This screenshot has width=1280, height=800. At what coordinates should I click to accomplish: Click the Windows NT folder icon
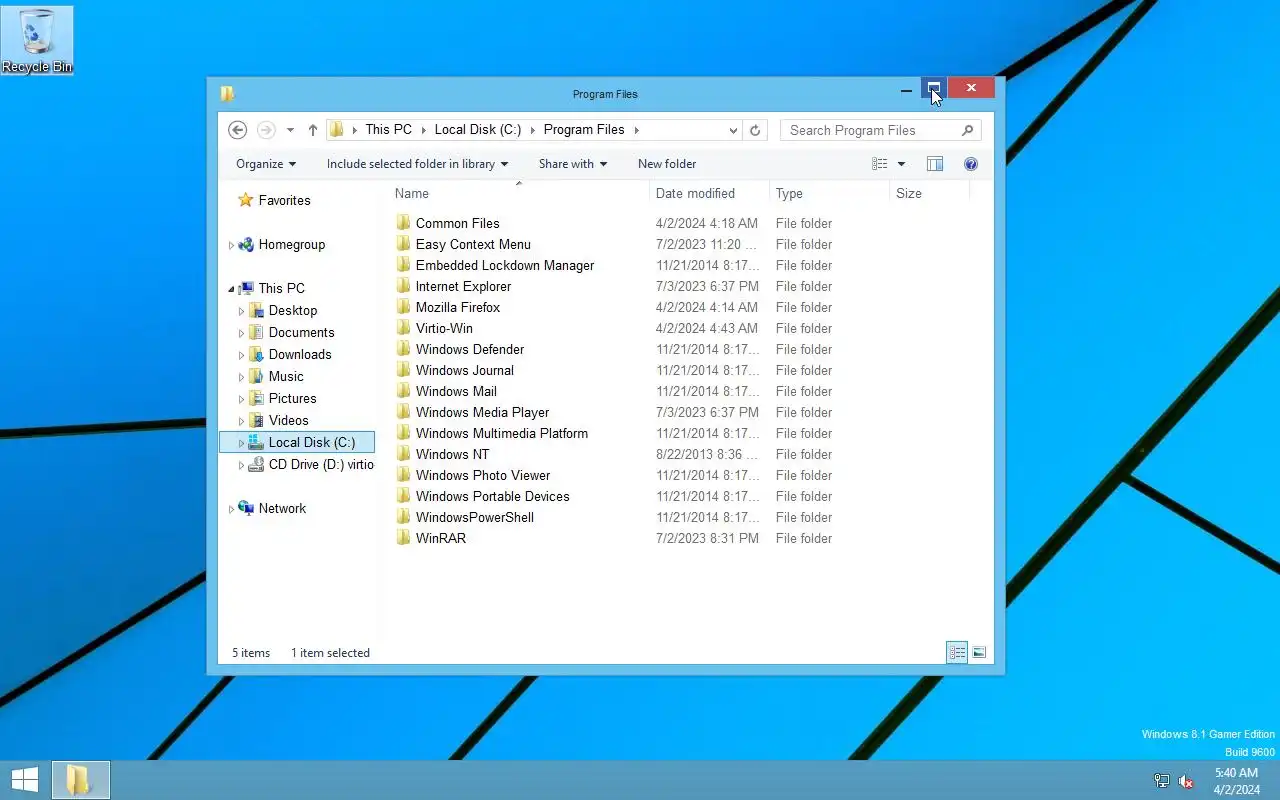(x=404, y=453)
